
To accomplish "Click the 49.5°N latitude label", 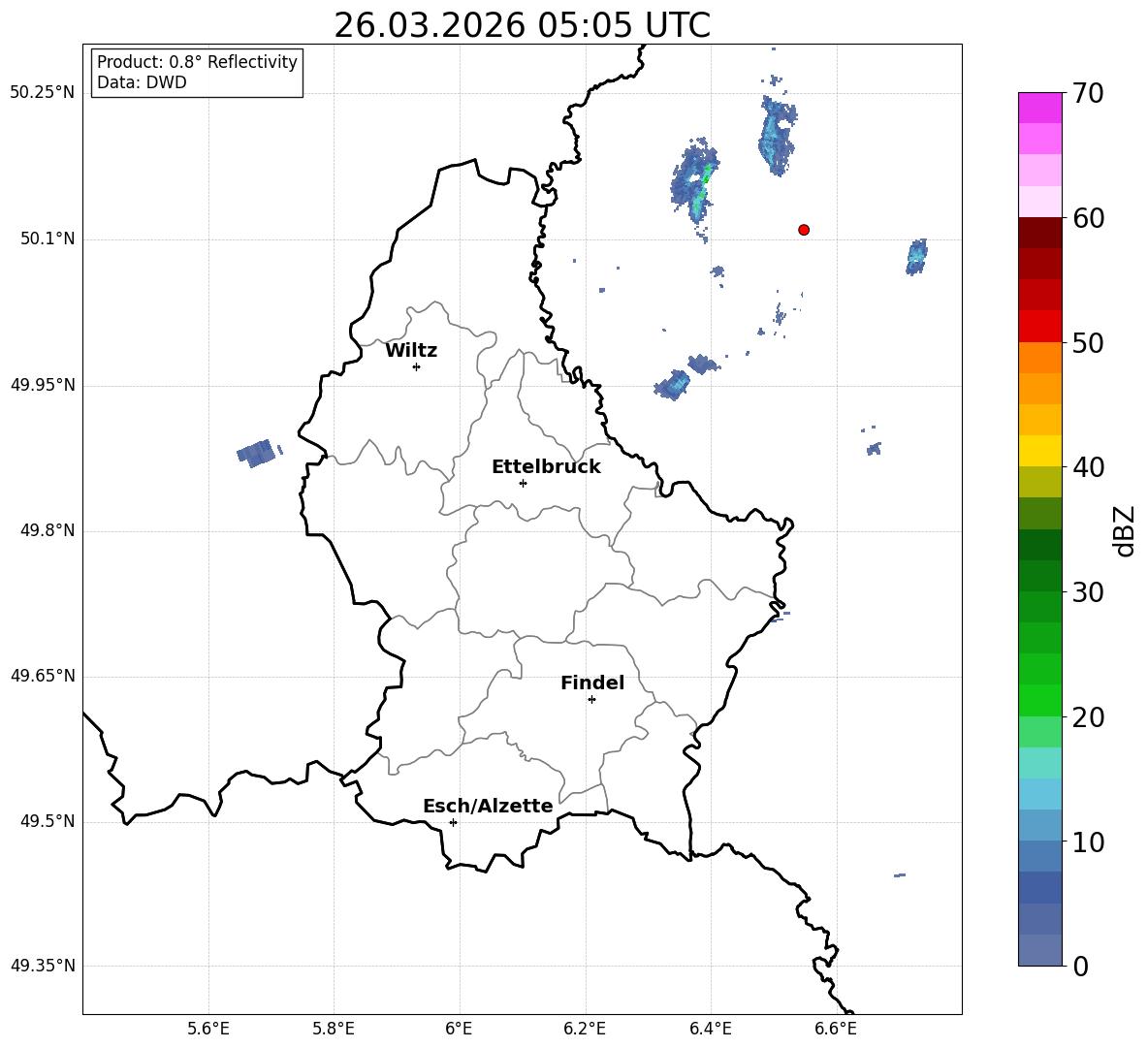I will click(48, 821).
